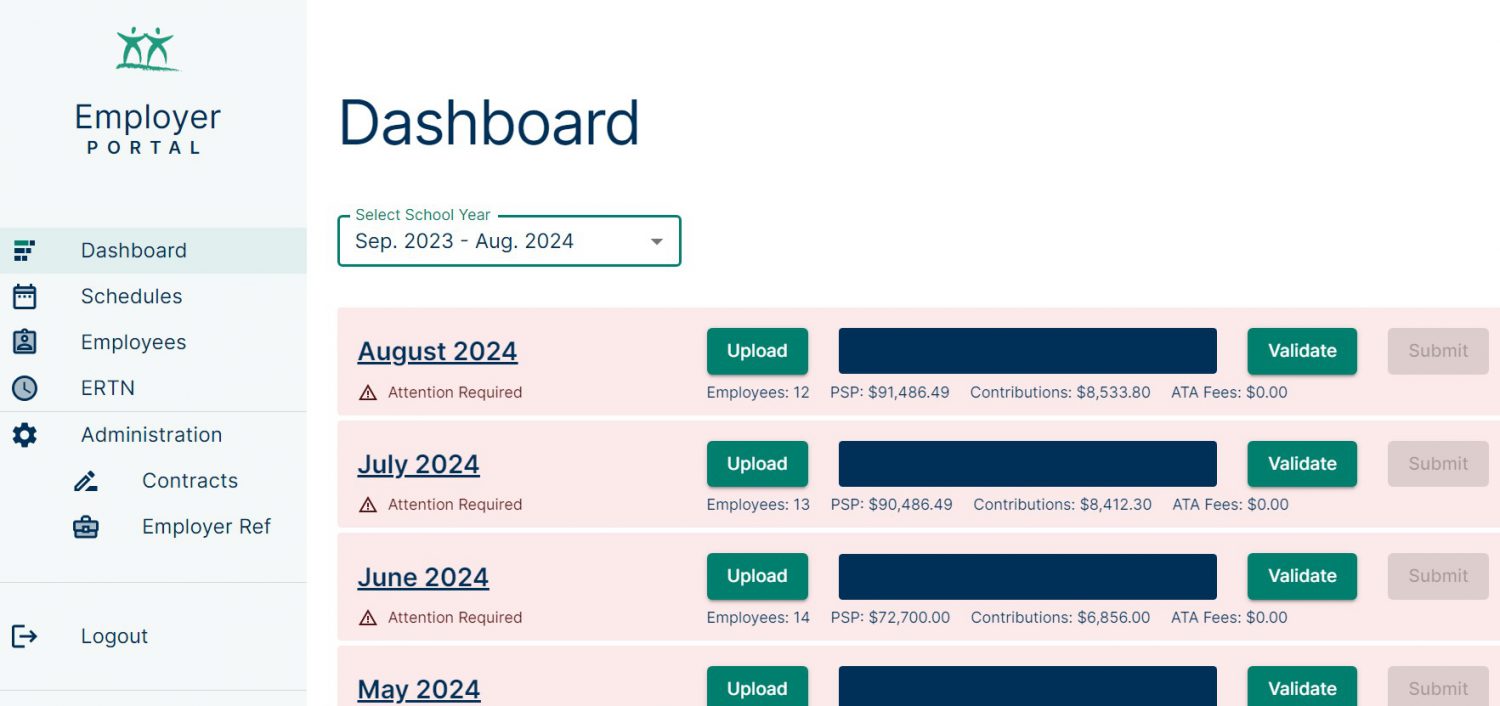
Task: Click the August 2024 progress bar
Action: click(x=1027, y=351)
